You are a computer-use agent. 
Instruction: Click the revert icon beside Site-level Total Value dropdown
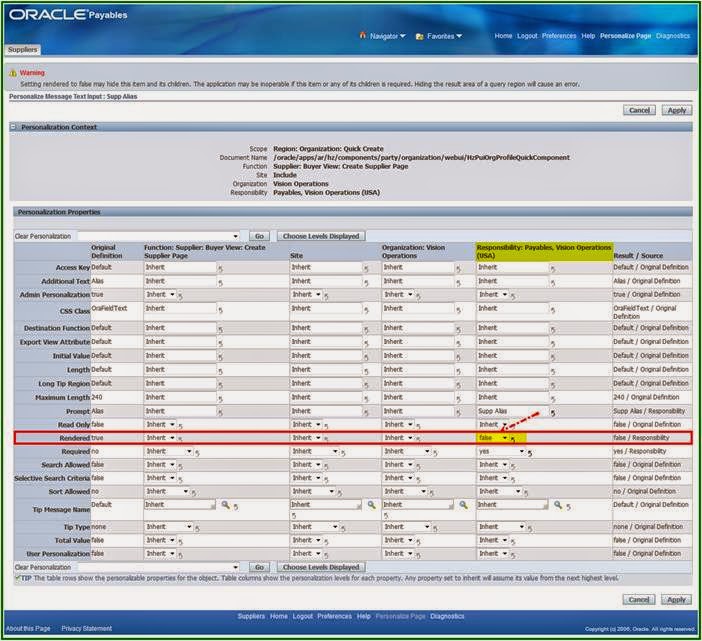pyautogui.click(x=326, y=542)
